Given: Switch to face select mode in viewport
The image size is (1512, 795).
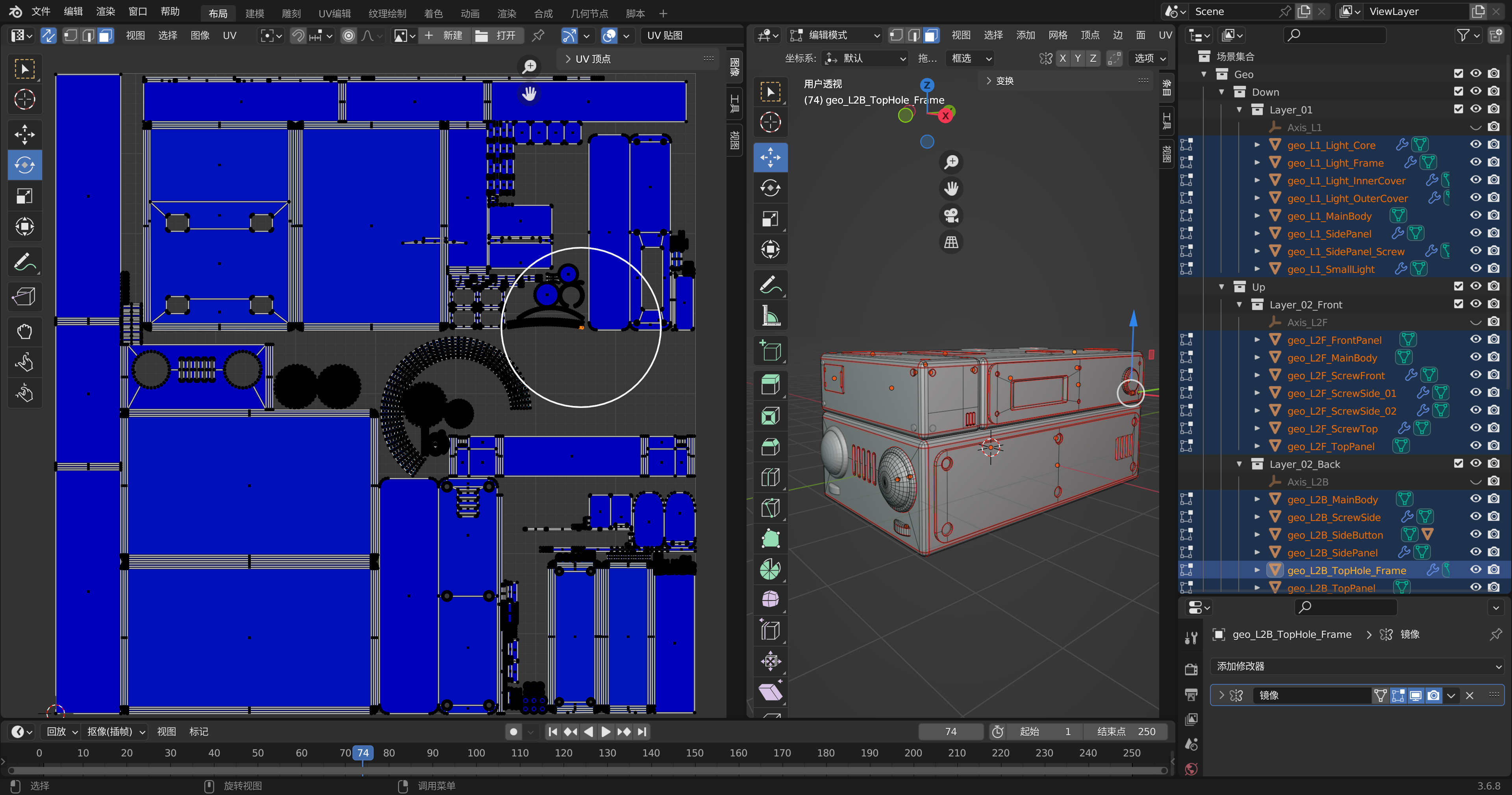Looking at the screenshot, I should point(931,35).
